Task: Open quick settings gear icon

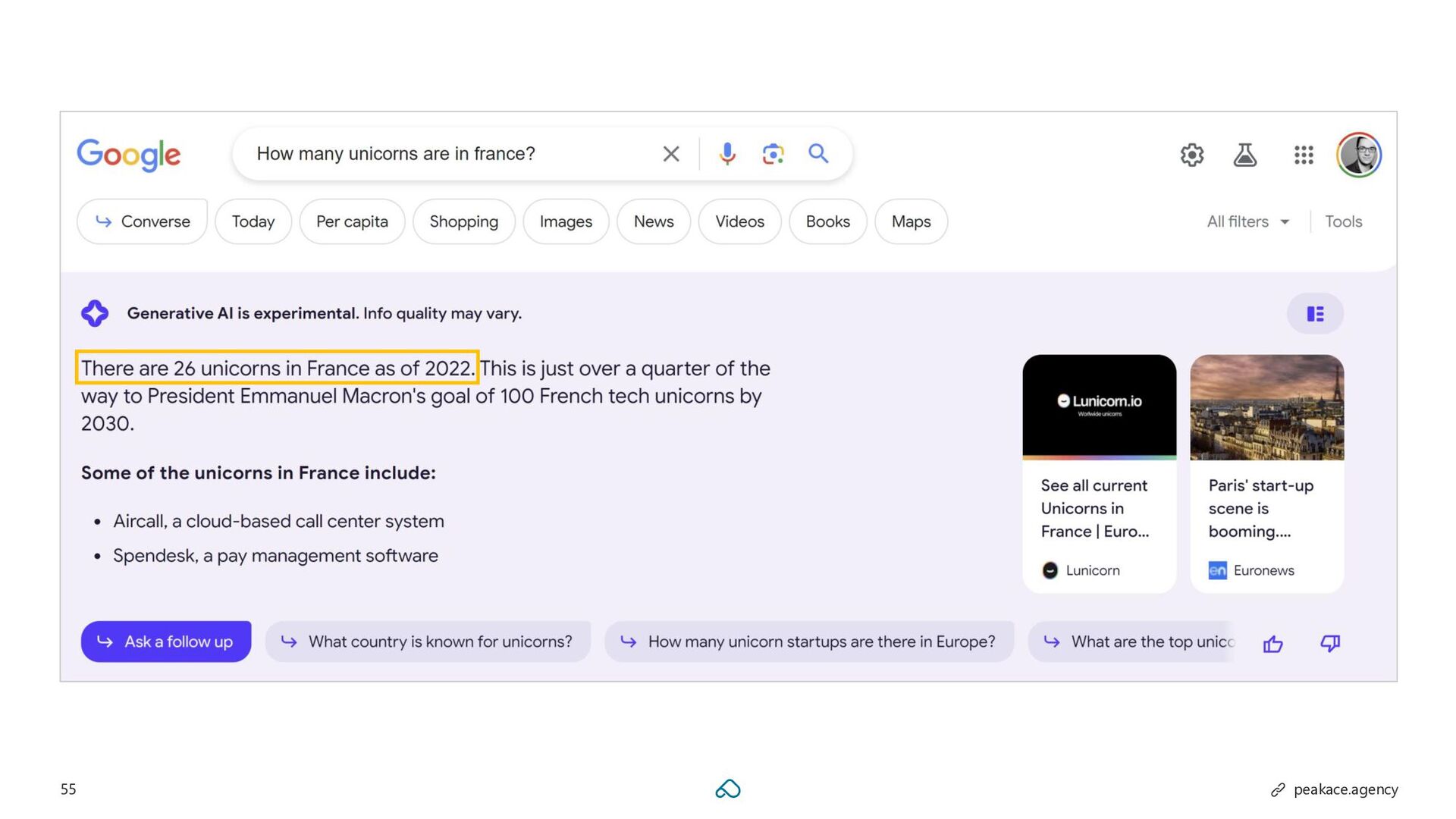Action: pos(1191,155)
